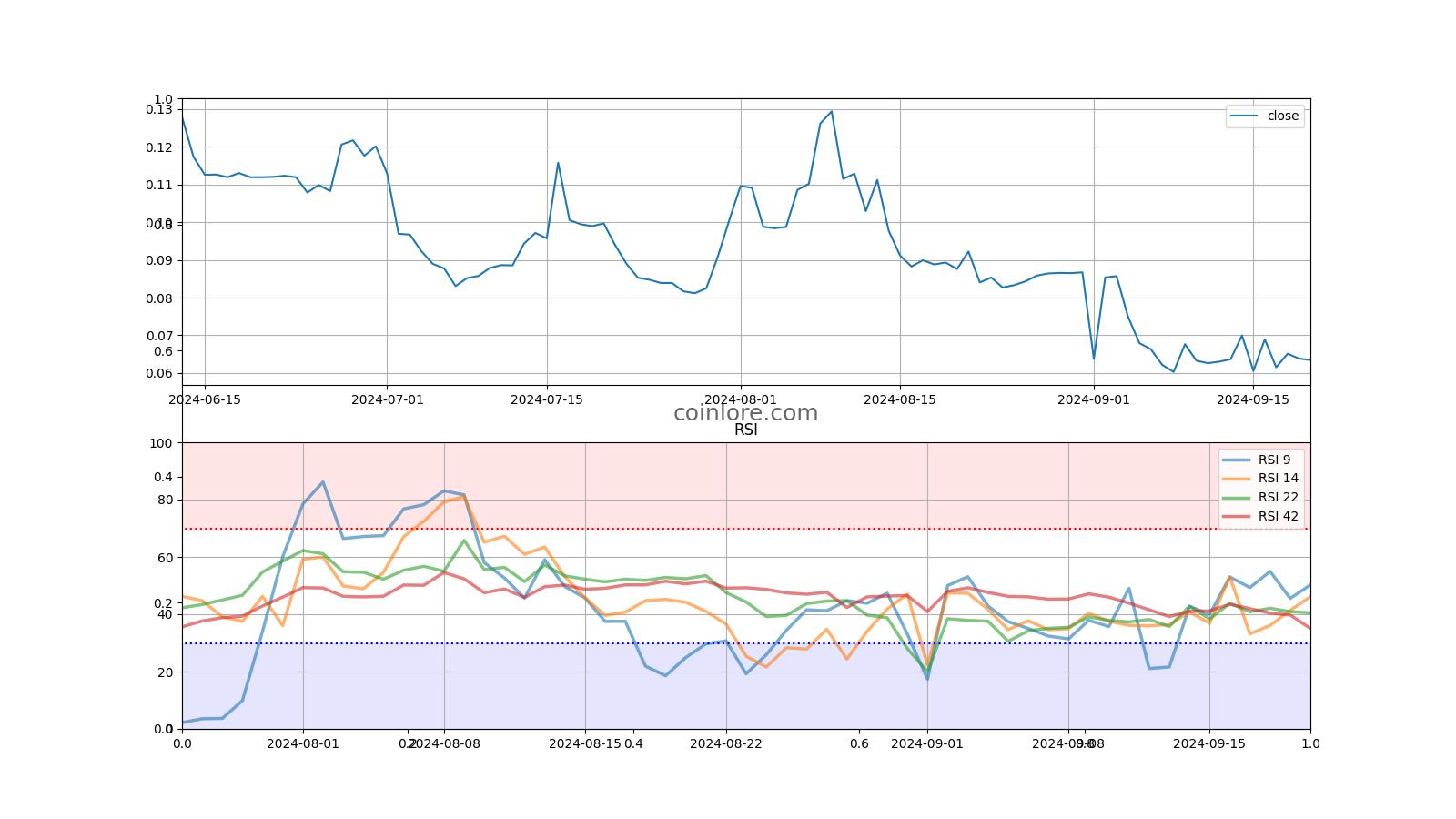Click the 60 RSI axis label
Image resolution: width=1456 pixels, height=819 pixels.
click(x=165, y=558)
